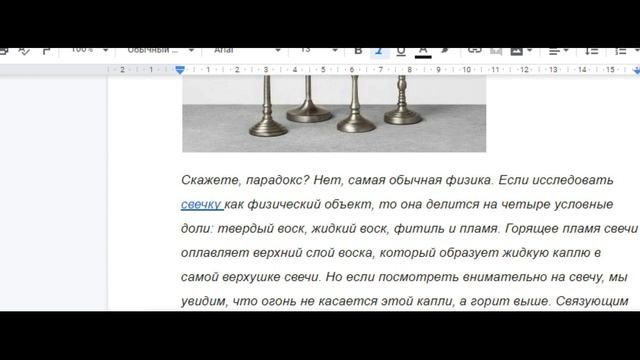Open the Arial font dropdown
The image size is (640, 360).
click(247, 50)
